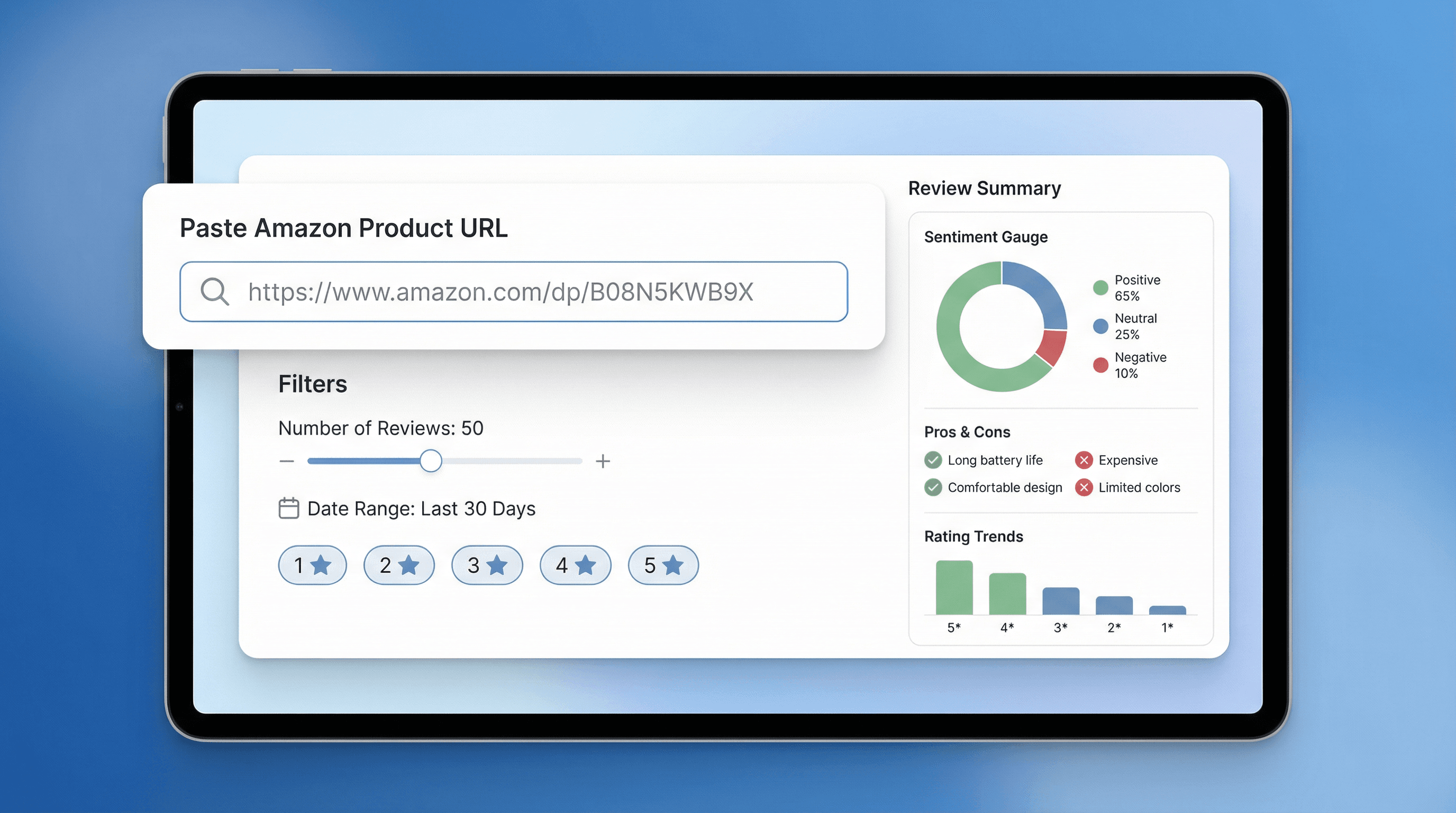Viewport: 1456px width, 813px height.
Task: Toggle the 1 star rating filter
Action: 312,565
